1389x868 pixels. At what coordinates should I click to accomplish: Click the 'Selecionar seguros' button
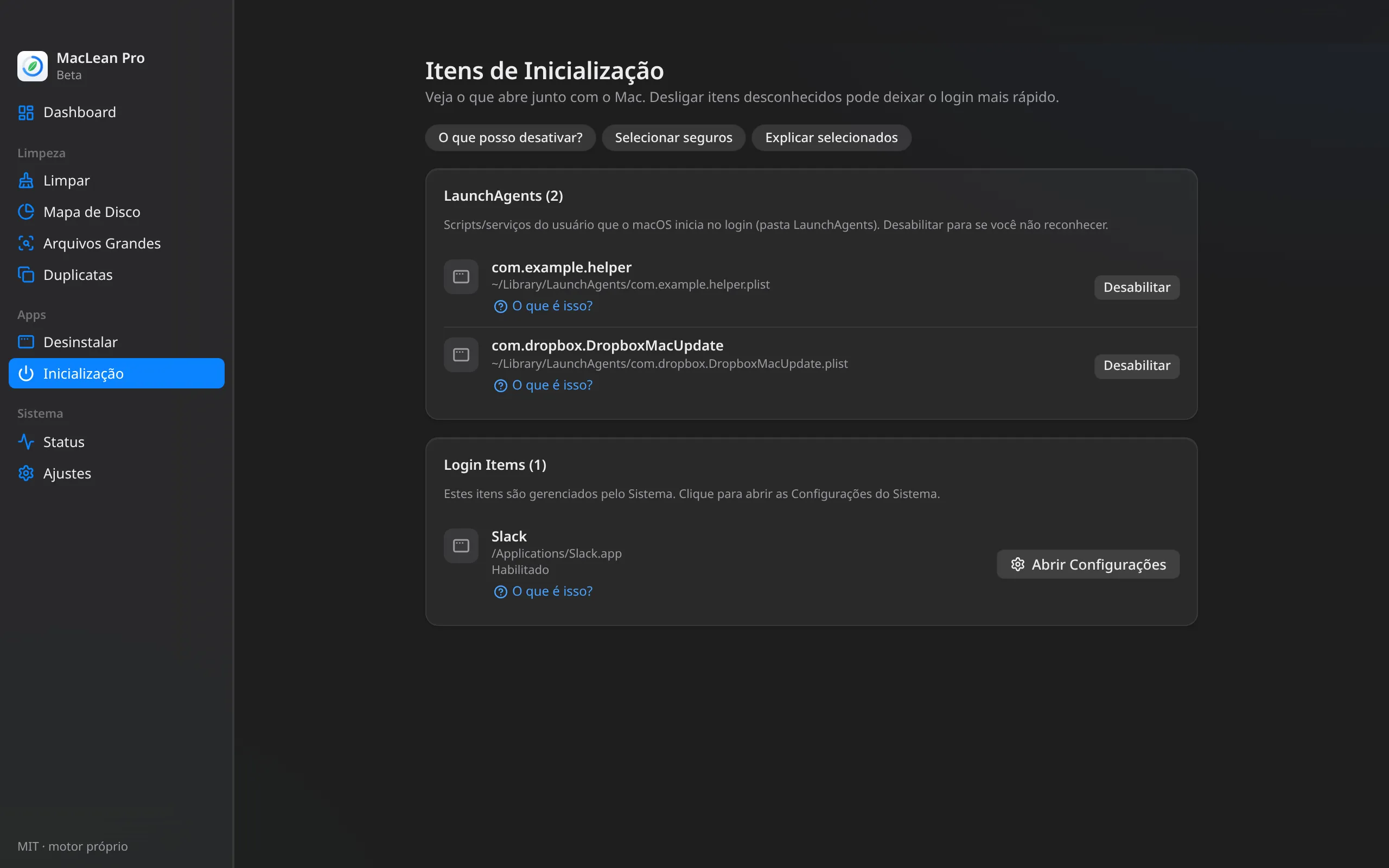point(673,138)
